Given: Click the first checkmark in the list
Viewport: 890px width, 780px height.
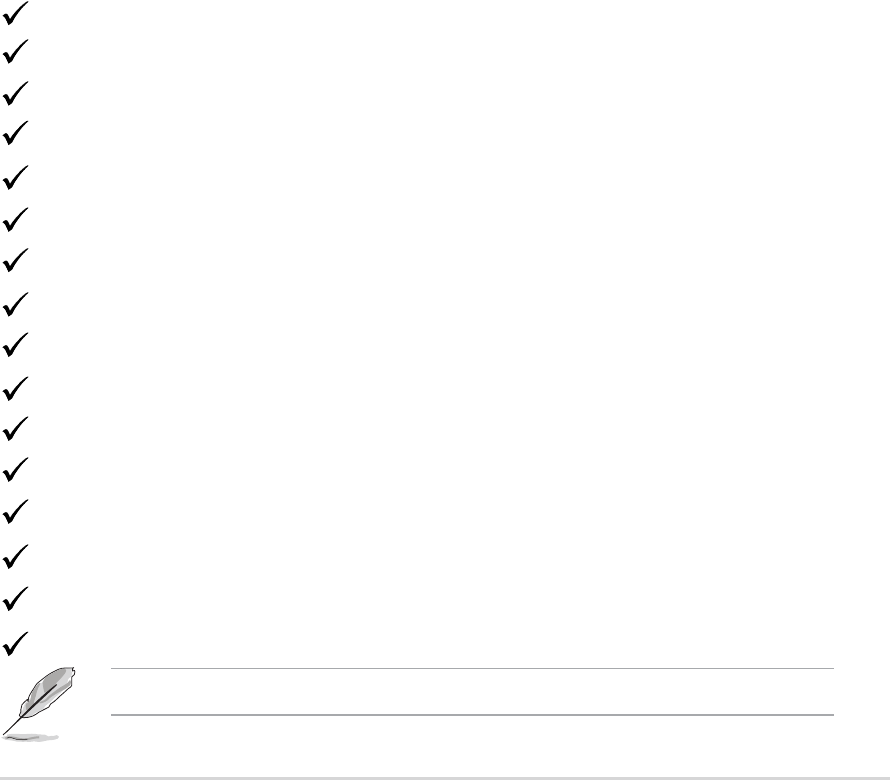Looking at the screenshot, I should [16, 13].
